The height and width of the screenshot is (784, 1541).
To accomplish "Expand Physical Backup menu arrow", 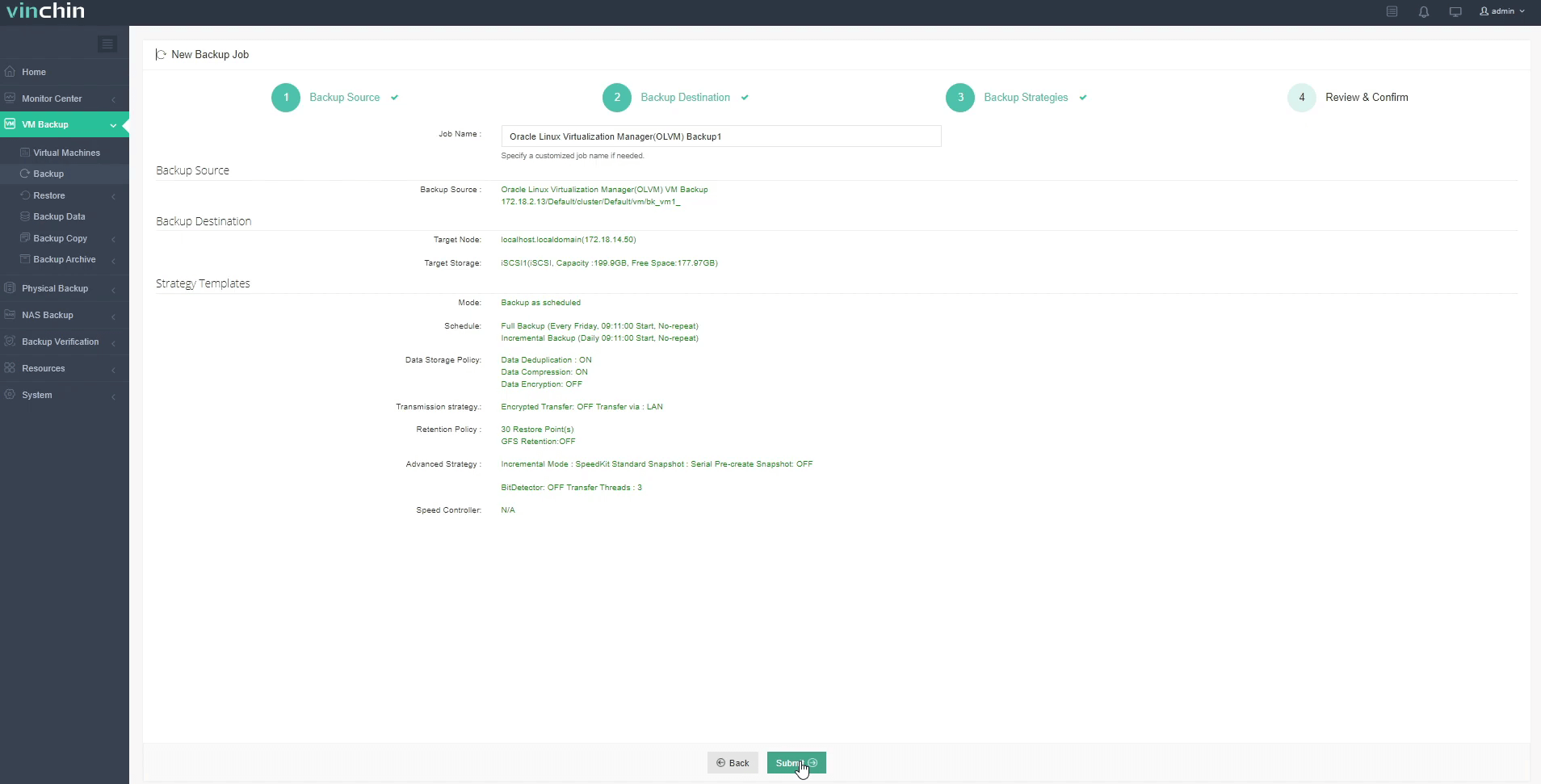I will click(114, 289).
